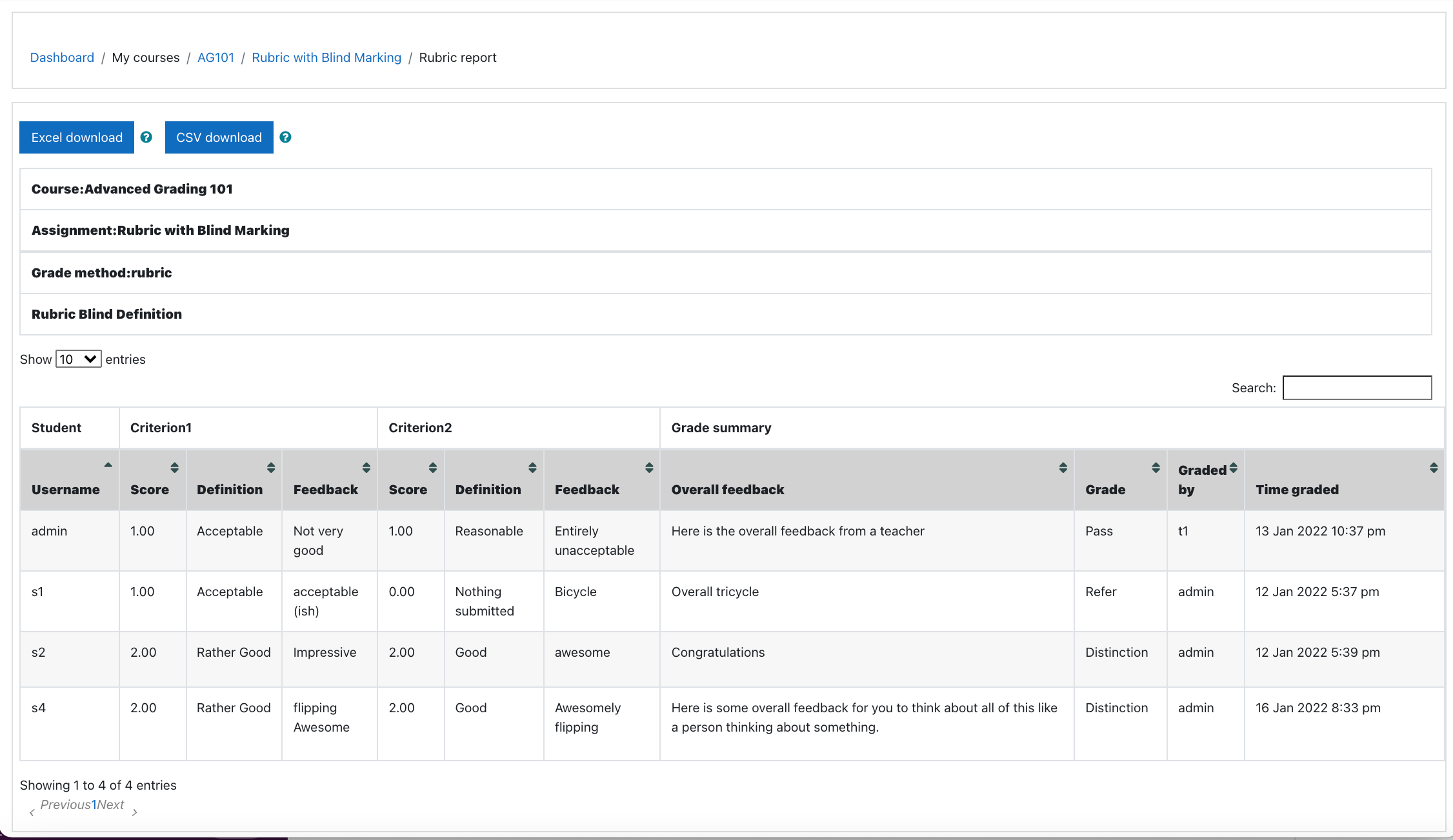1453x840 pixels.
Task: Sort Criterion1 Score column
Action: coord(174,468)
